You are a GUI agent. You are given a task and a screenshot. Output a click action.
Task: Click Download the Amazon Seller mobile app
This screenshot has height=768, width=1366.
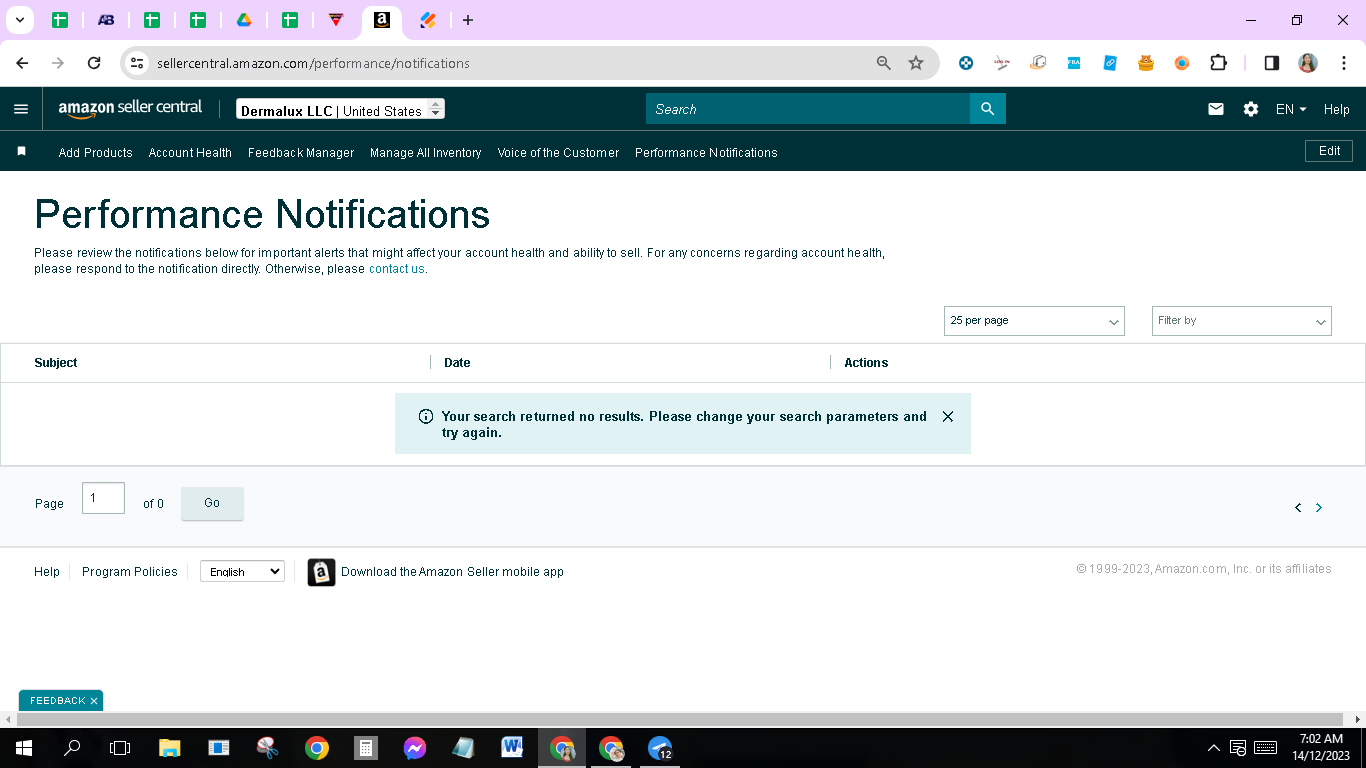452,572
